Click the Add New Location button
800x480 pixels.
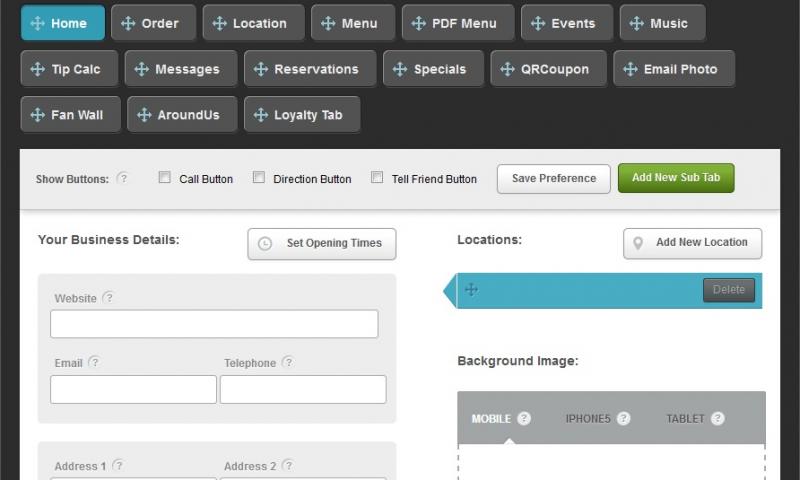tap(692, 243)
